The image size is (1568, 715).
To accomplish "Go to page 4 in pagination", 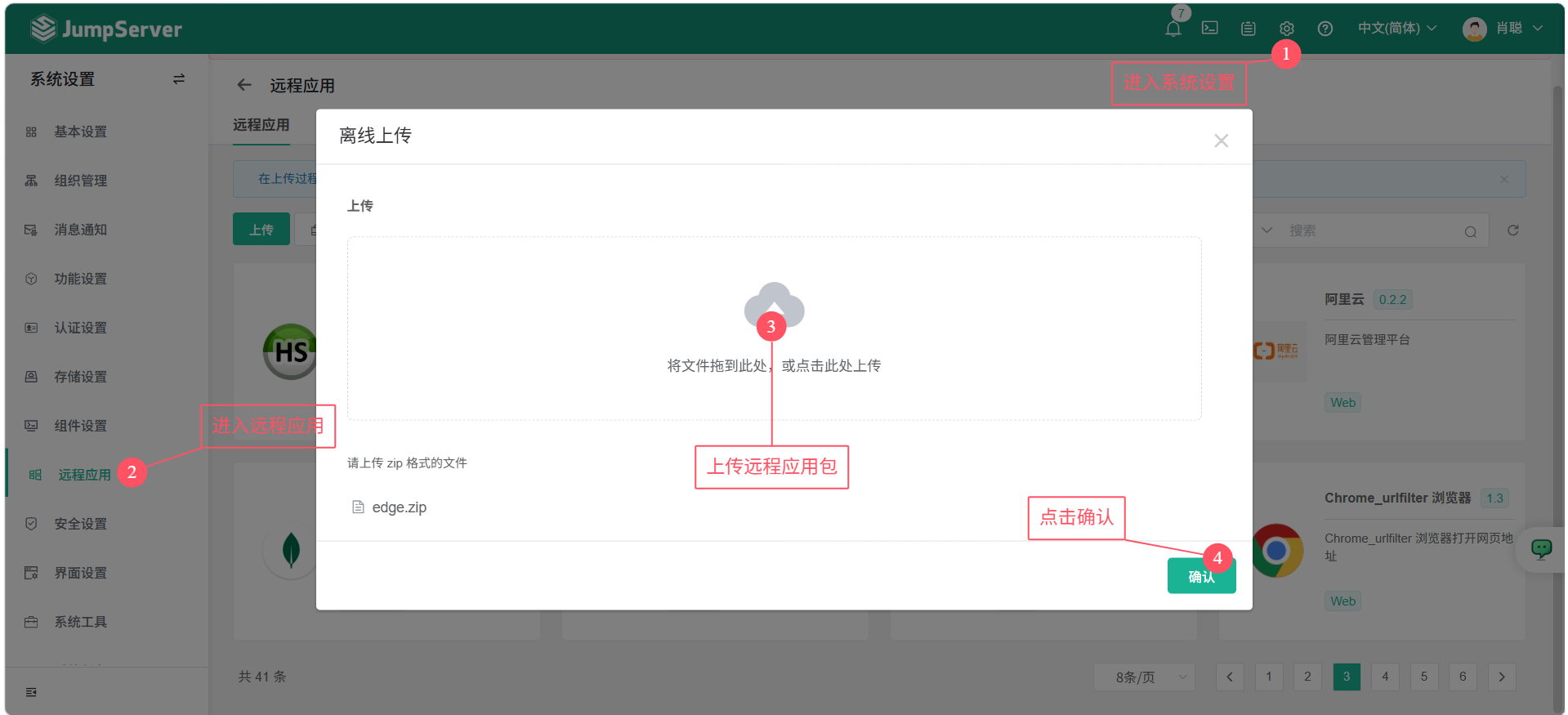I will click(x=1385, y=677).
